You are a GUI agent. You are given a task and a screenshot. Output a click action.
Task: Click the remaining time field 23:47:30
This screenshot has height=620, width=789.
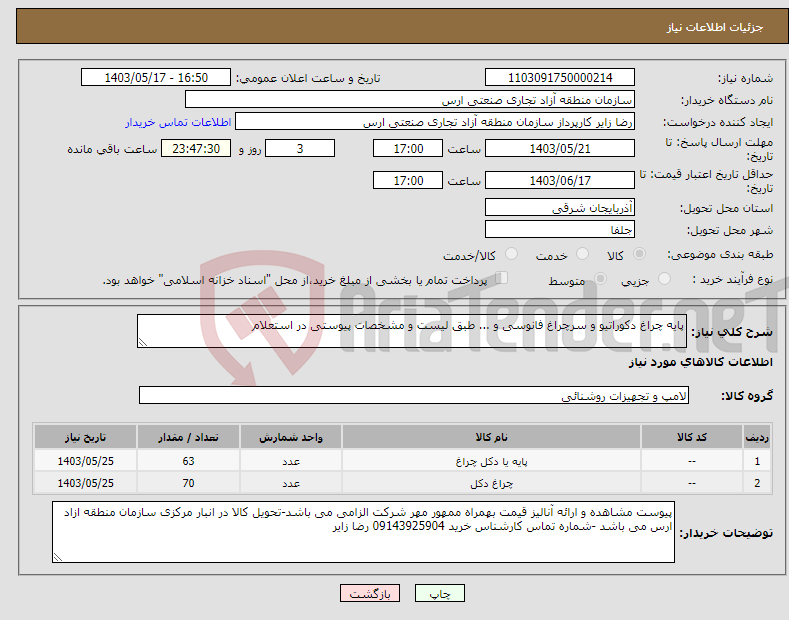click(196, 148)
